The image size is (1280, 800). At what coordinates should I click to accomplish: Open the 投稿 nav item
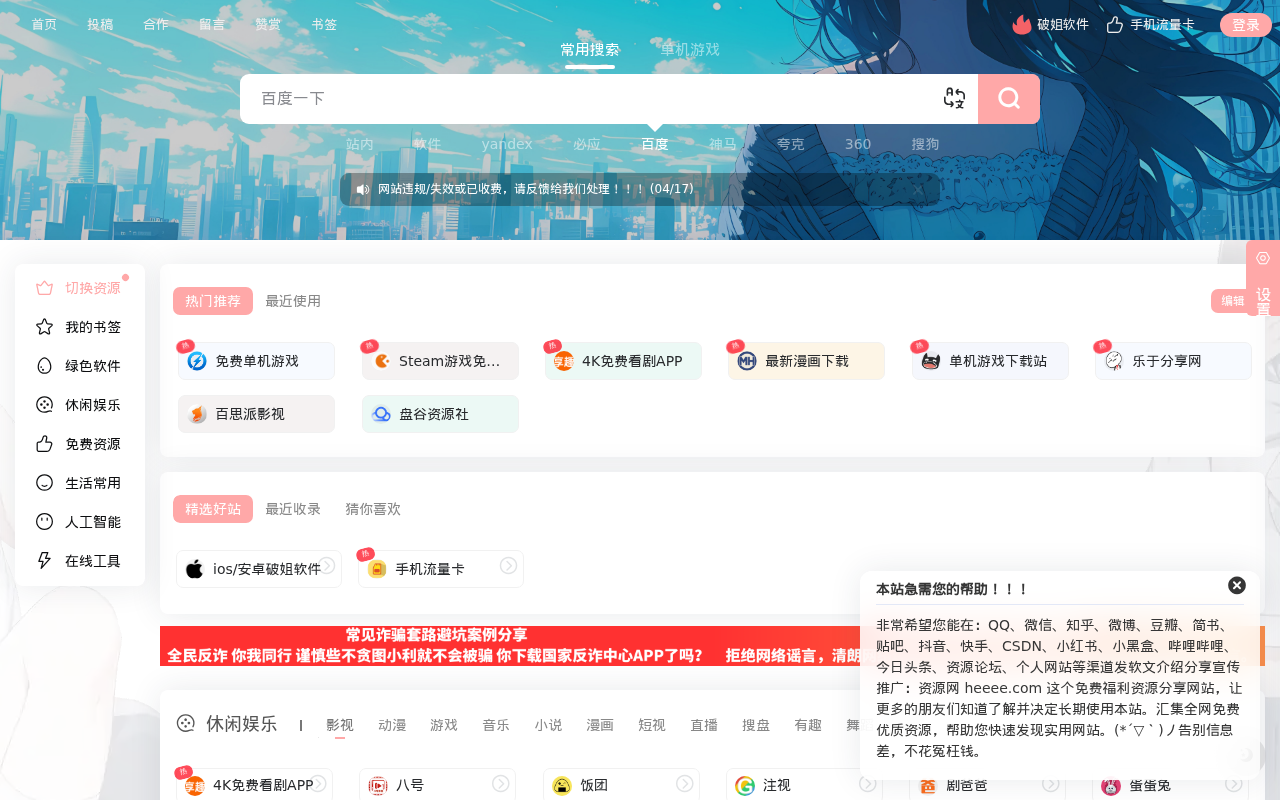pos(100,25)
